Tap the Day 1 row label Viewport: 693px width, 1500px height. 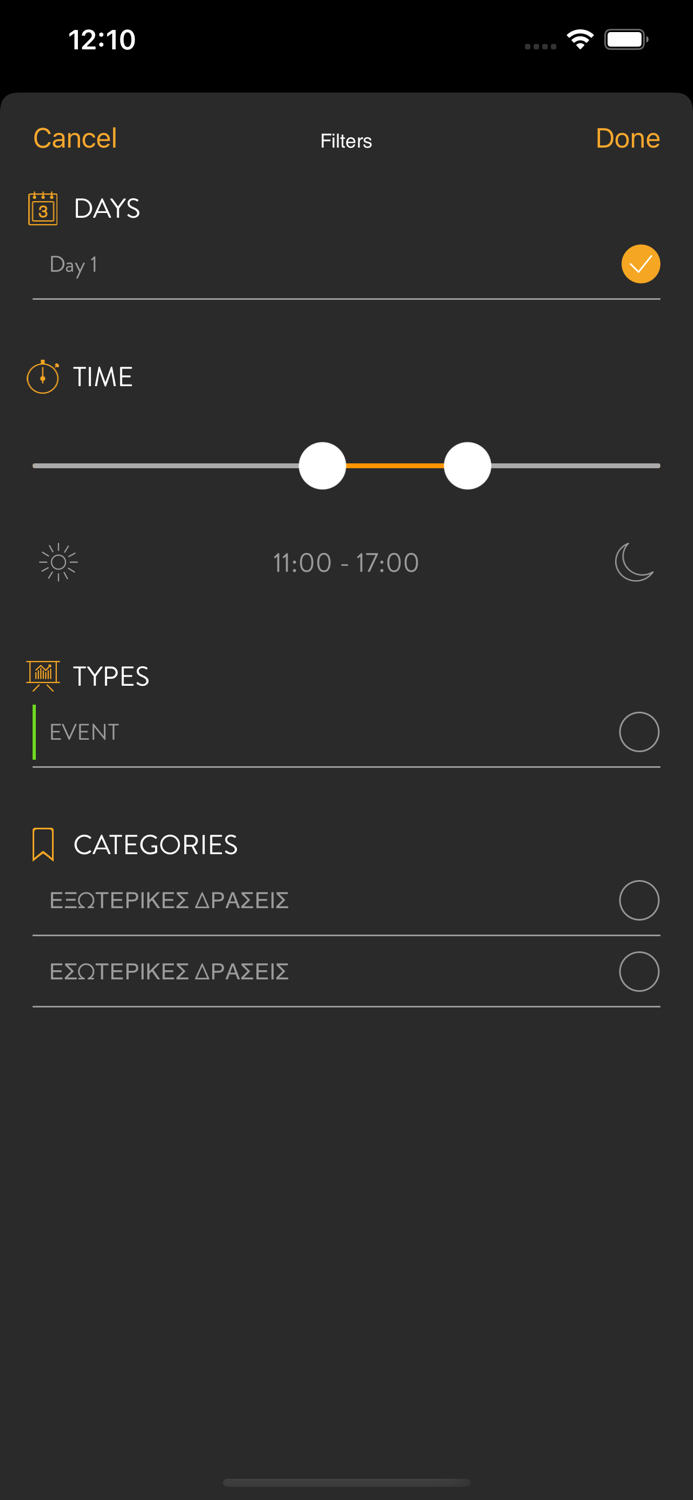coord(74,265)
